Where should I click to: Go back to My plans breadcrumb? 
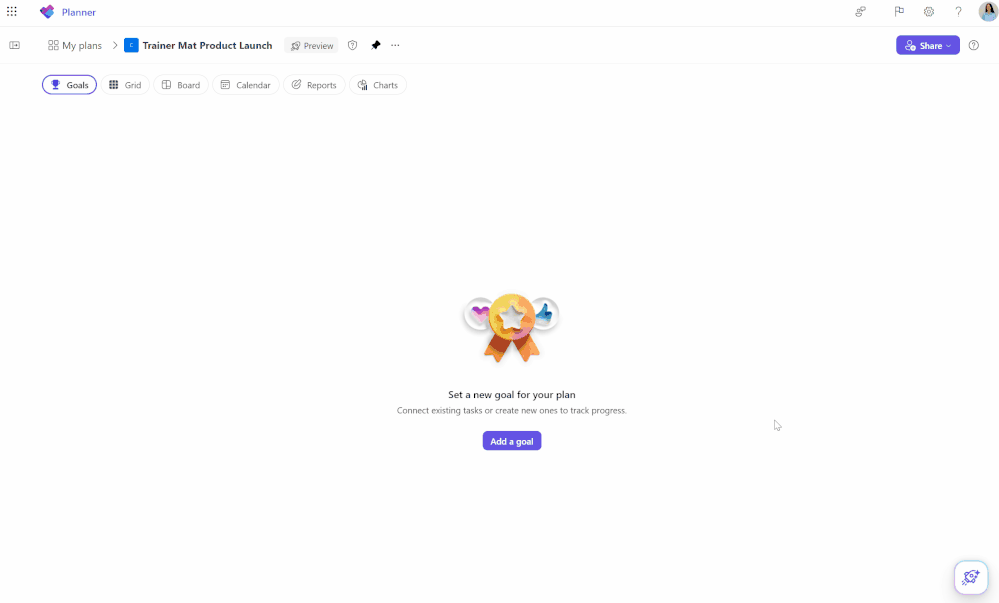pyautogui.click(x=75, y=45)
